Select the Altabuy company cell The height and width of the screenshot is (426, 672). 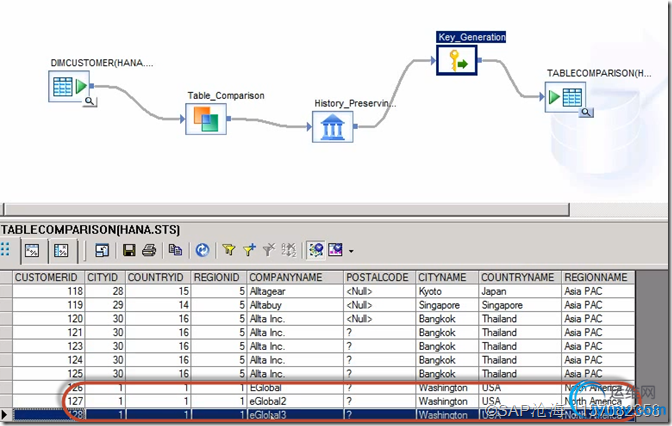[x=295, y=305]
